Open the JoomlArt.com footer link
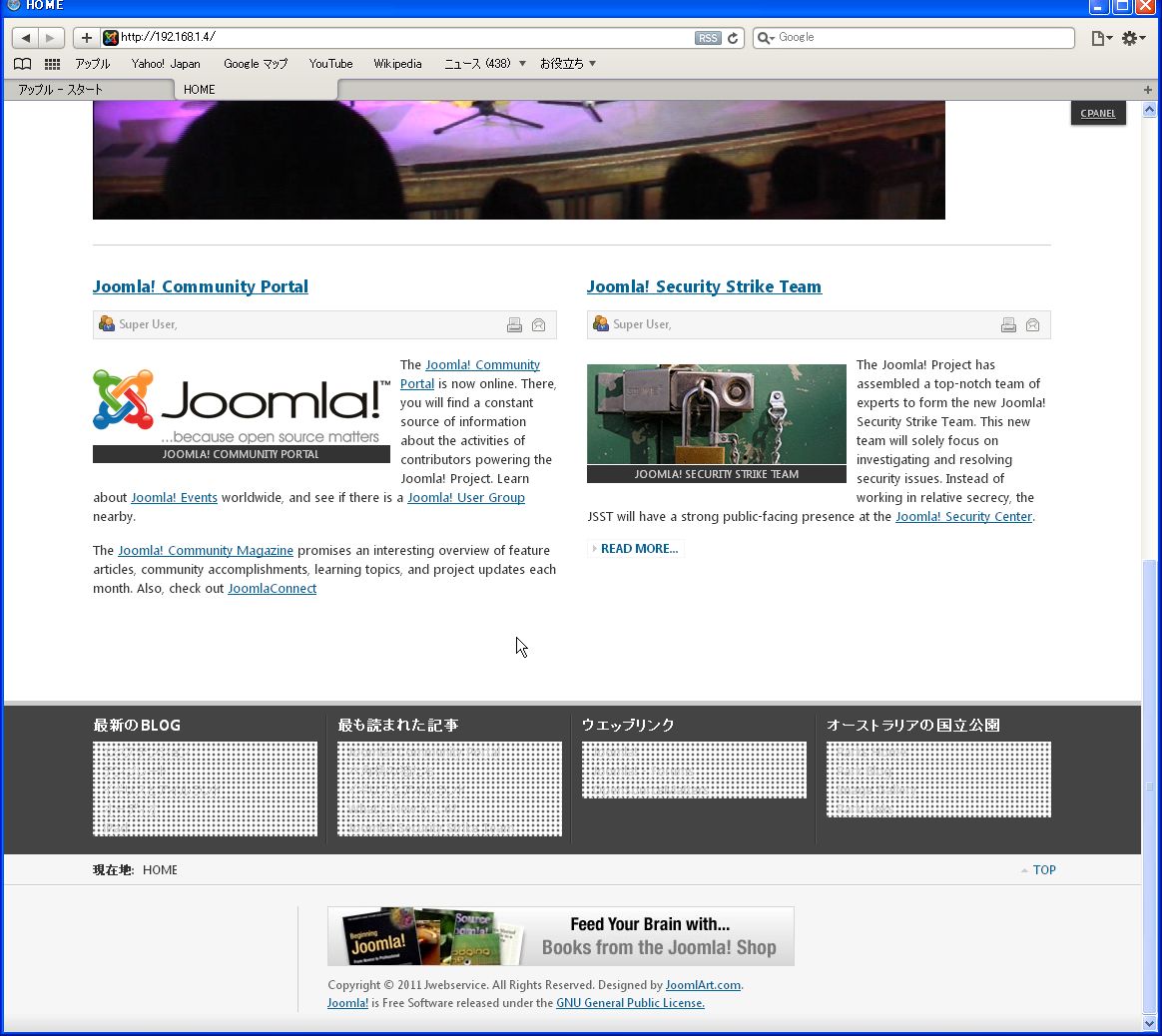The width and height of the screenshot is (1162, 1036). click(703, 985)
